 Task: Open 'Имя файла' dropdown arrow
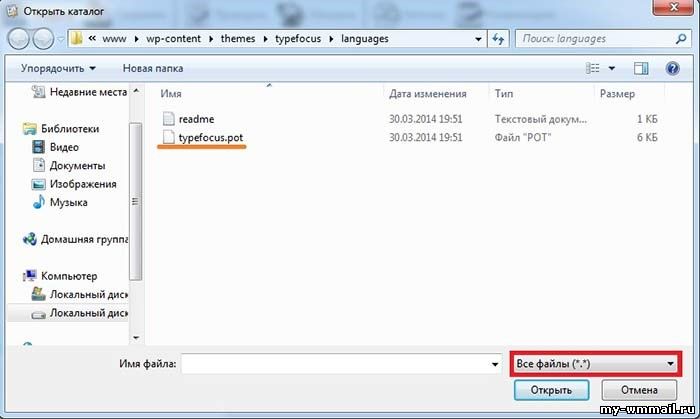(x=495, y=364)
